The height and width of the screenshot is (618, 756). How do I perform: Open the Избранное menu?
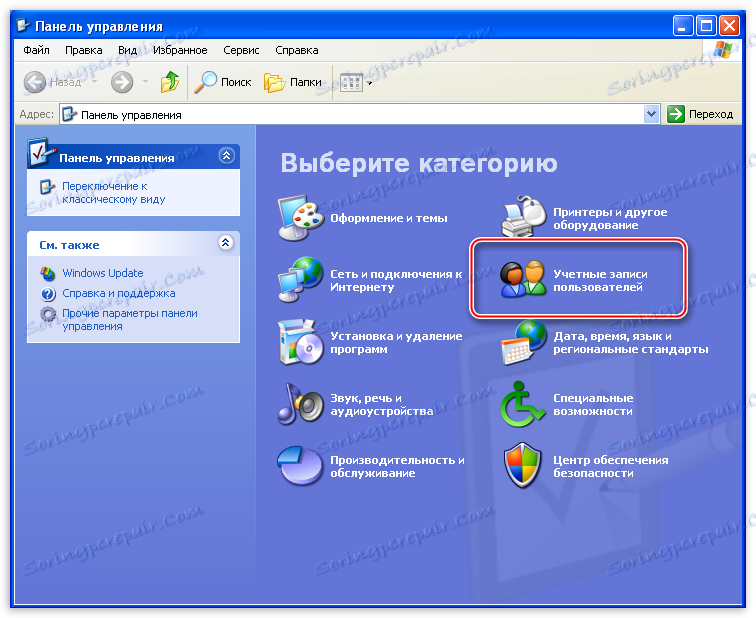point(180,50)
